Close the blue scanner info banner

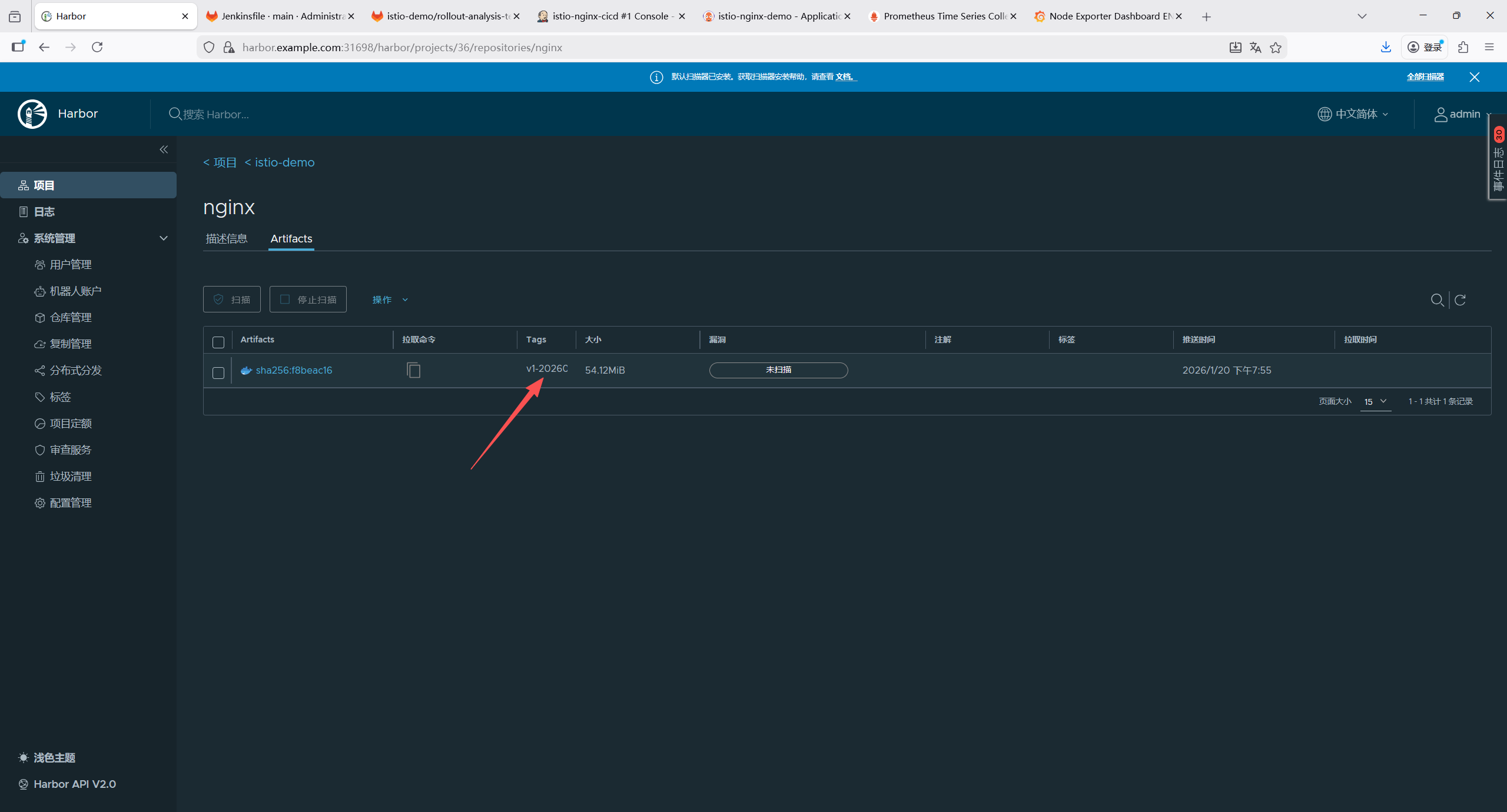(1474, 77)
